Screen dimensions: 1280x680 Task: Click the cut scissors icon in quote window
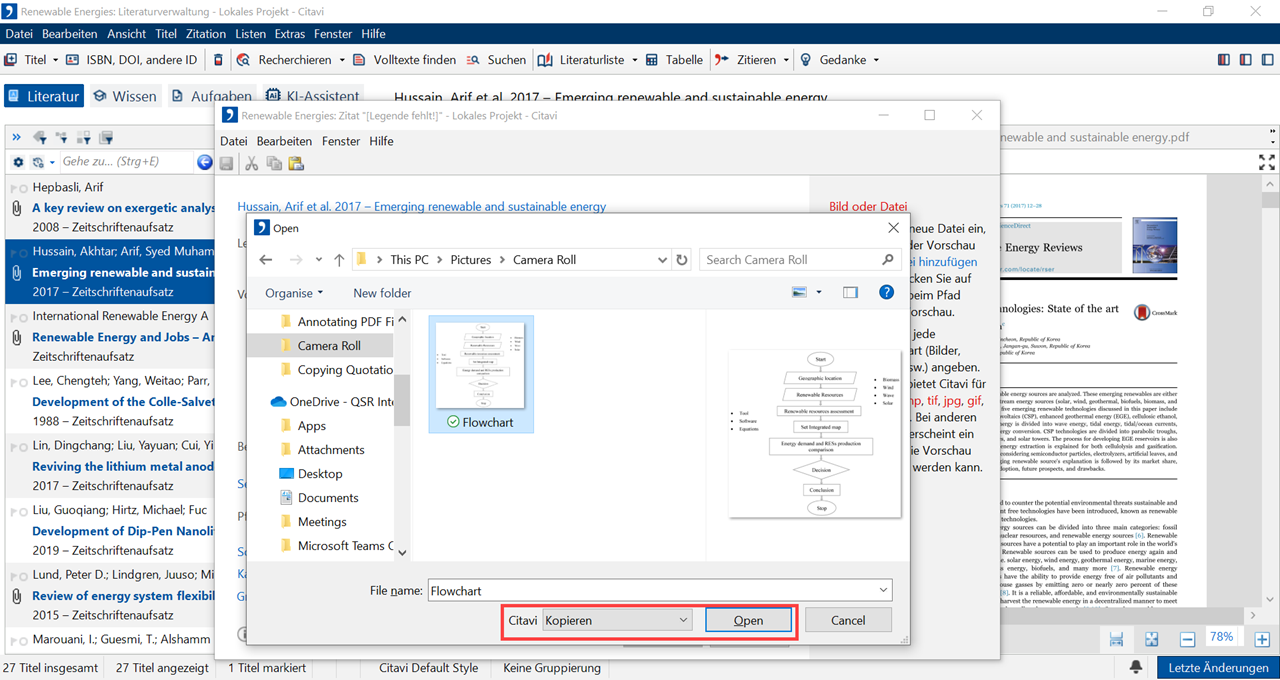pos(252,164)
